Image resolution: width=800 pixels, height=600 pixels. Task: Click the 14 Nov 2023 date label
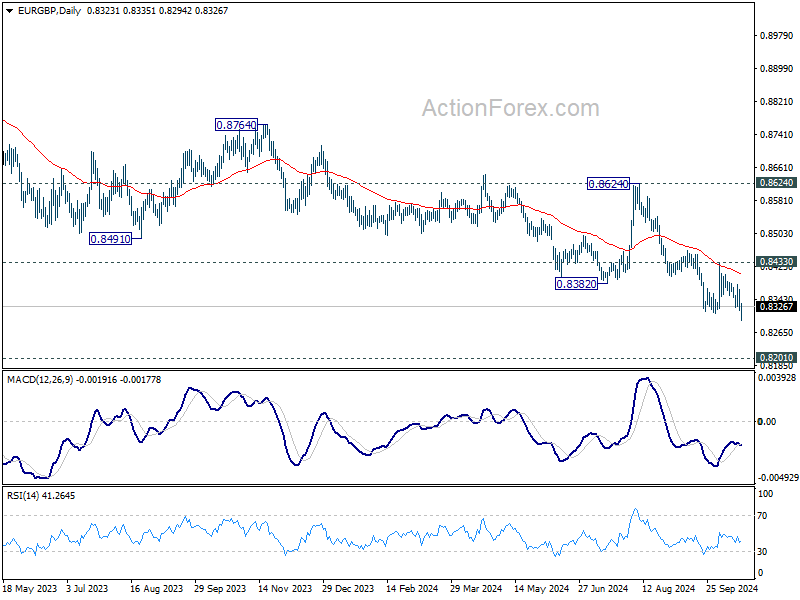pos(285,589)
